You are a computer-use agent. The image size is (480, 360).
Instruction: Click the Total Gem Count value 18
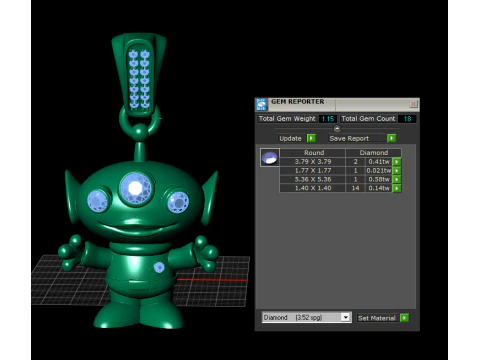point(407,119)
